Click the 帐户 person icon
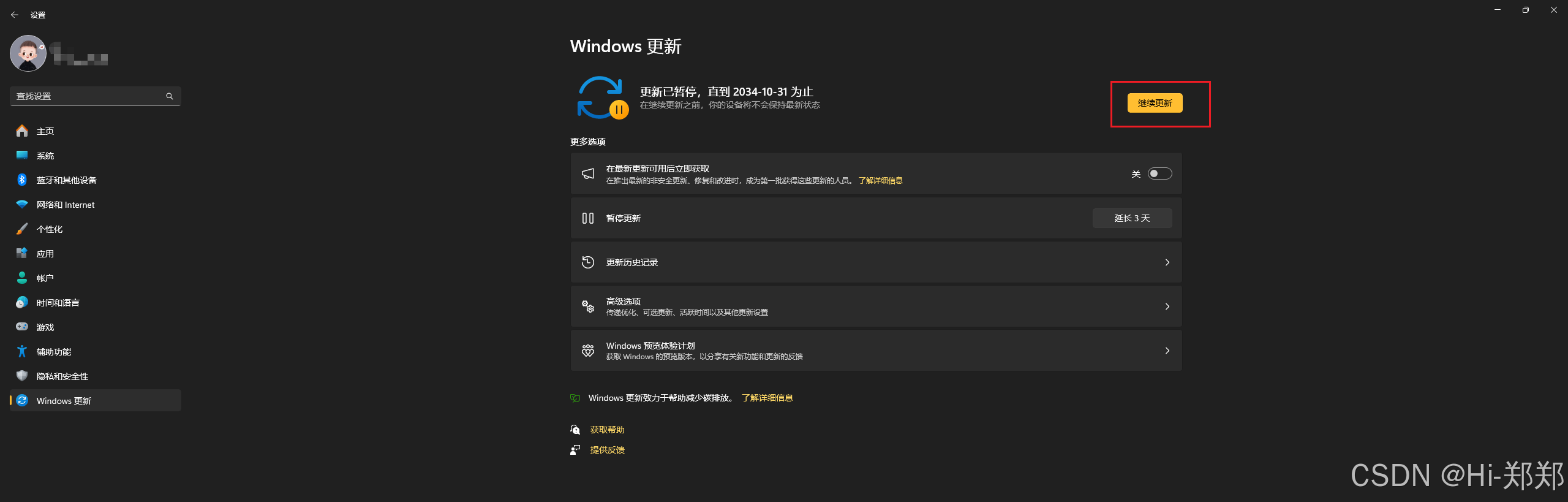Viewport: 1568px width, 502px height. pos(22,278)
